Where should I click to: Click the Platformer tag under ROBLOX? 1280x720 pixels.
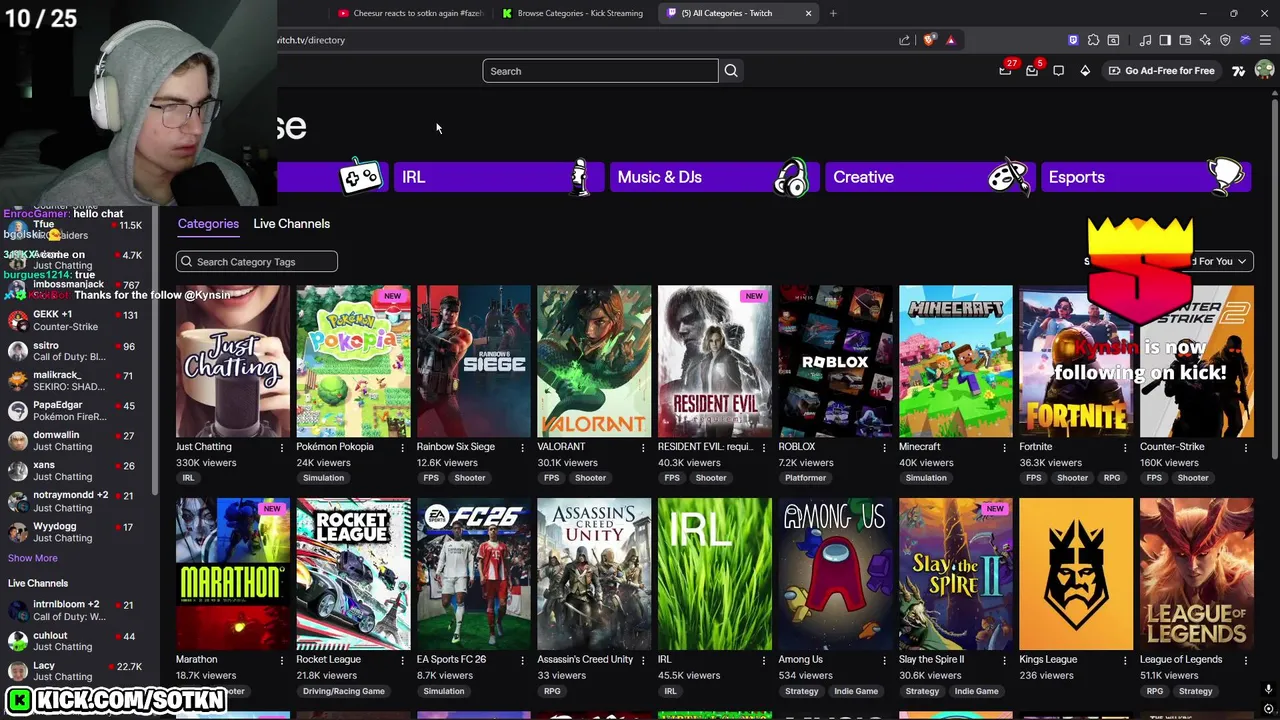pyautogui.click(x=805, y=478)
